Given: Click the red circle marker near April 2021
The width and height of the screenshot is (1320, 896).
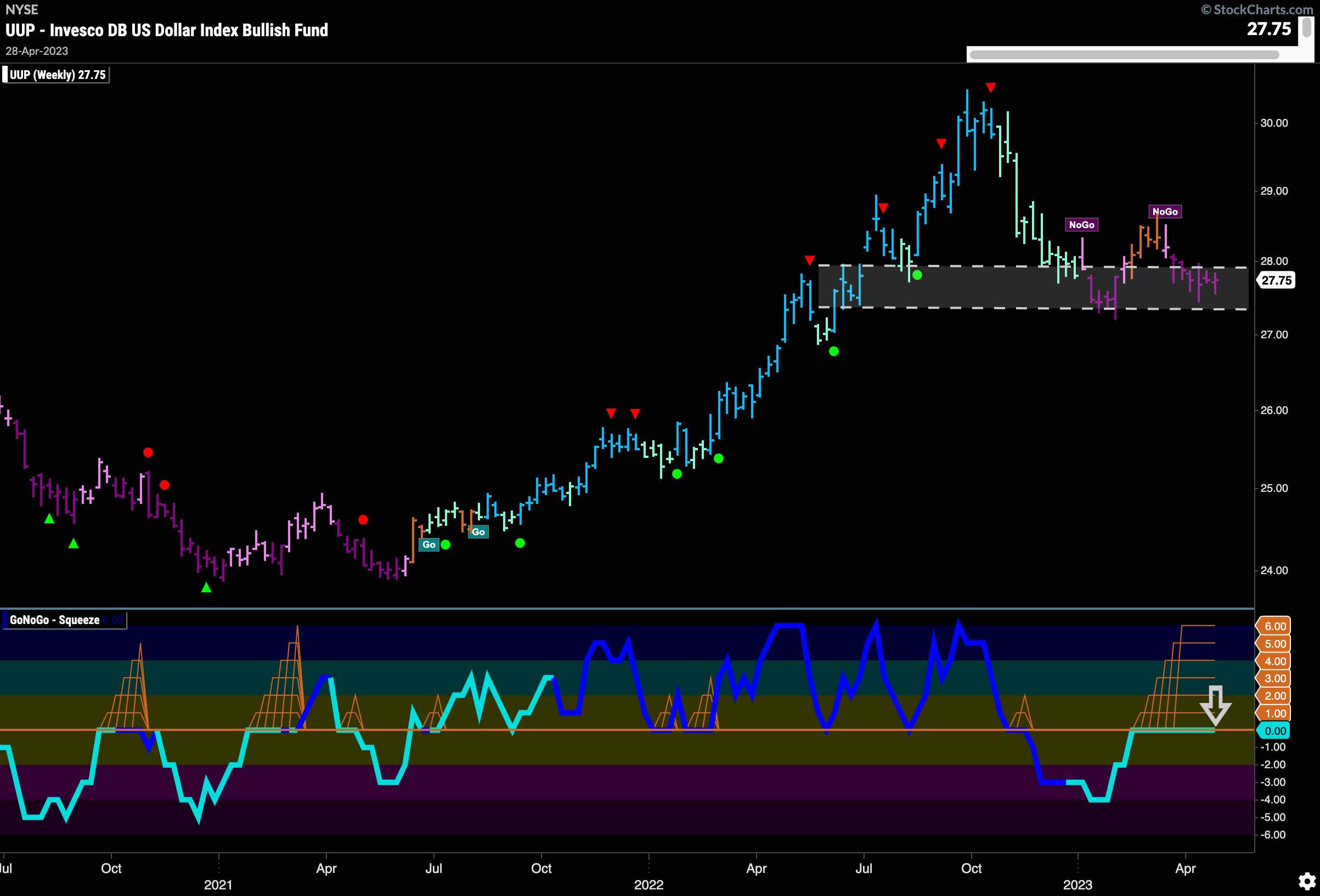Looking at the screenshot, I should point(363,519).
